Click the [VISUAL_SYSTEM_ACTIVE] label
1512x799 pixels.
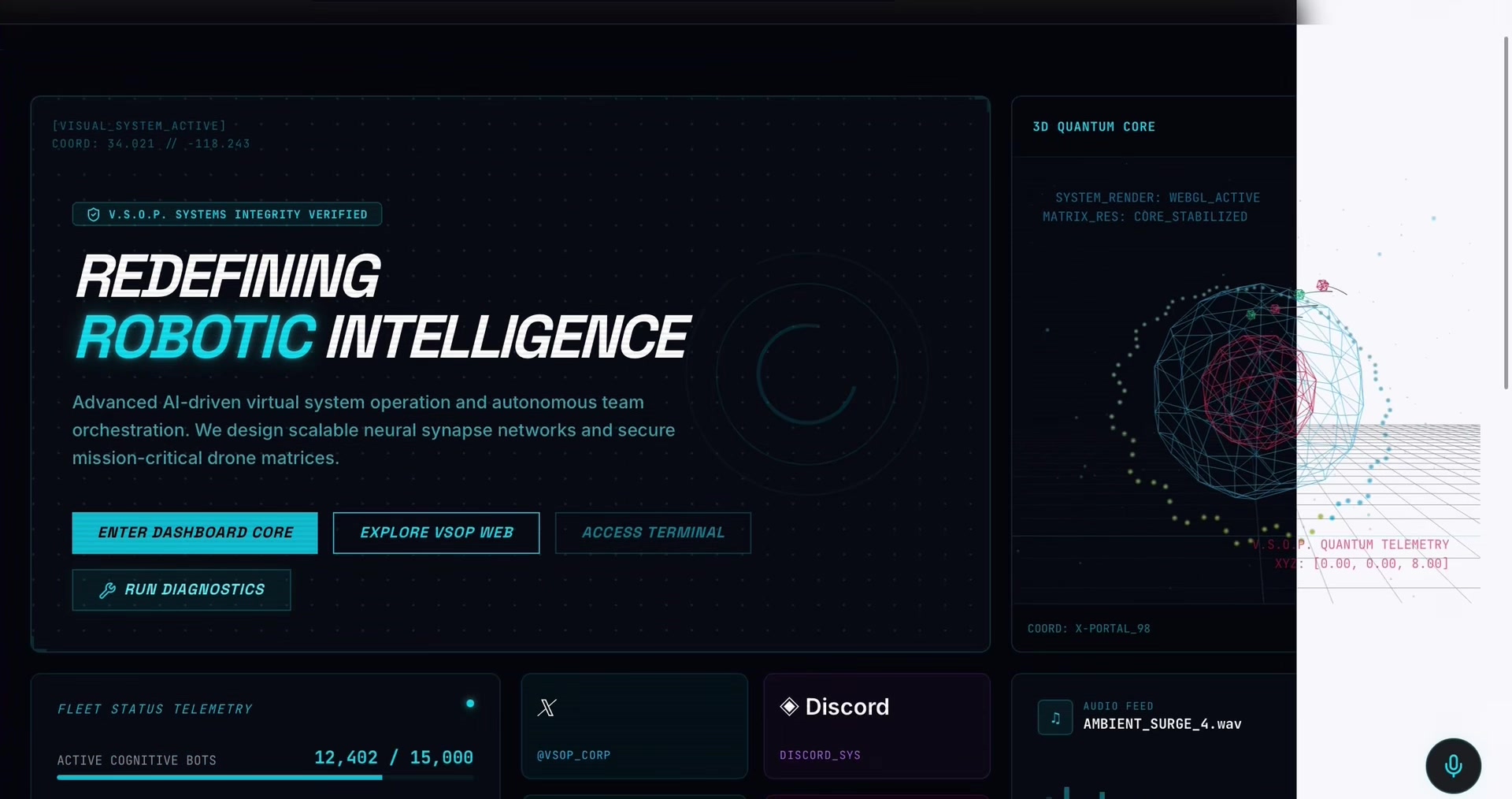tap(139, 126)
